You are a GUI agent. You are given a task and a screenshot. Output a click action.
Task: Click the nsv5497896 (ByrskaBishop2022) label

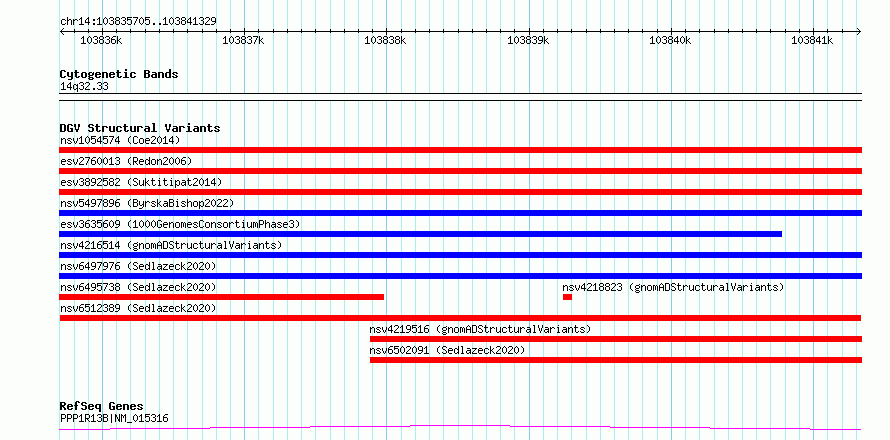147,203
